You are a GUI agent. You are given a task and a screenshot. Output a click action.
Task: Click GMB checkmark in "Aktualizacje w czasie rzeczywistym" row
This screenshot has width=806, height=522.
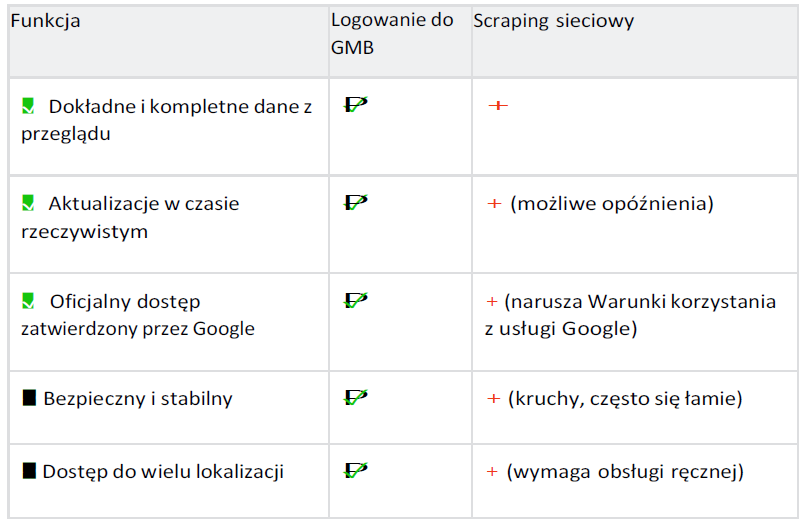(x=355, y=202)
